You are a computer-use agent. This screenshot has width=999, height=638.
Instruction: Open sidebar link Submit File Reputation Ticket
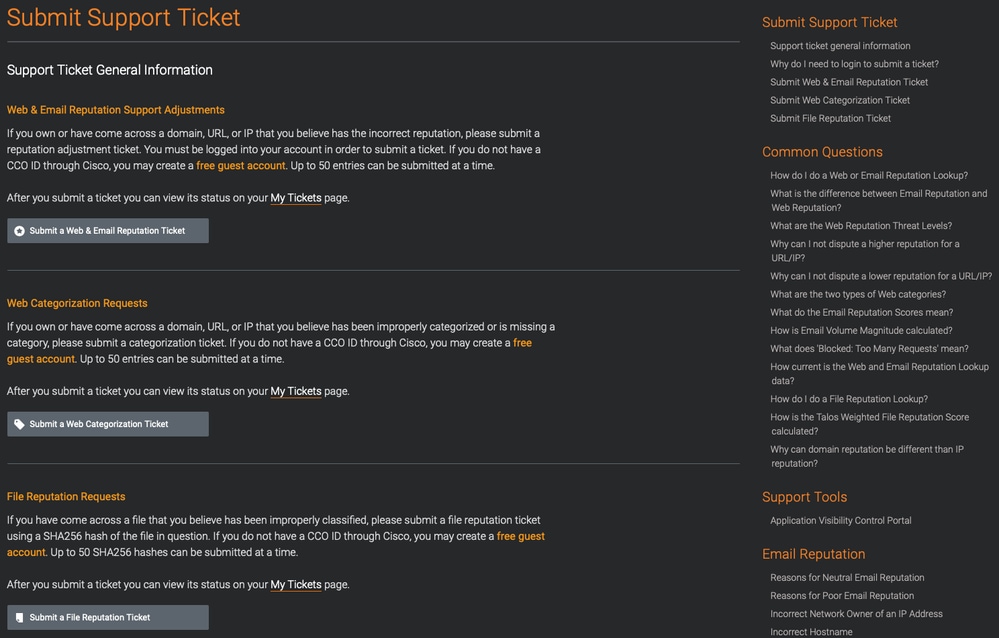[x=830, y=119]
